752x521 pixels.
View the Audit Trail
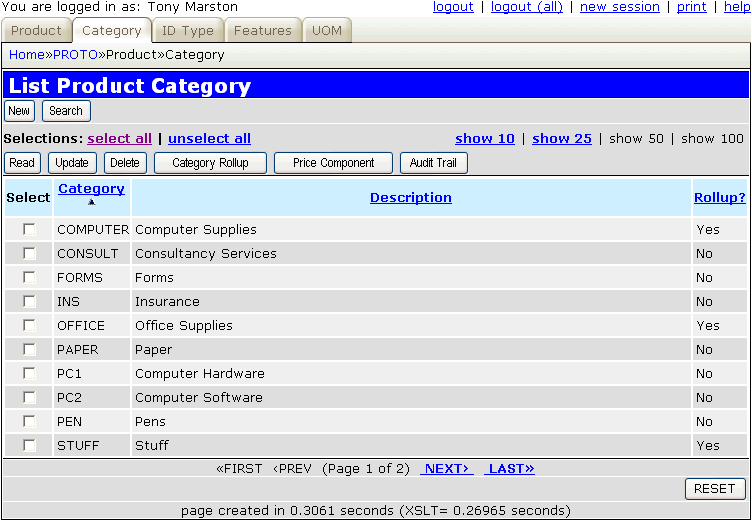(x=433, y=163)
